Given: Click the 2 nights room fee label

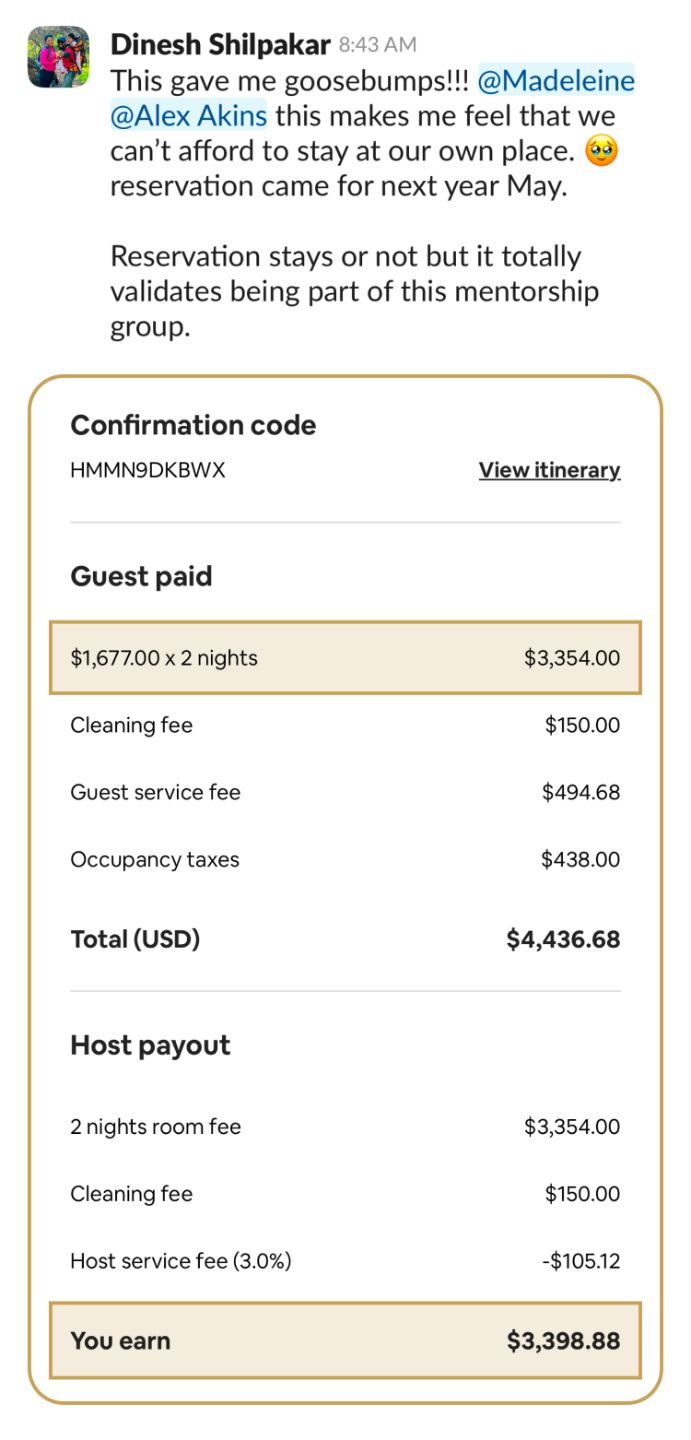Looking at the screenshot, I should [x=155, y=1127].
